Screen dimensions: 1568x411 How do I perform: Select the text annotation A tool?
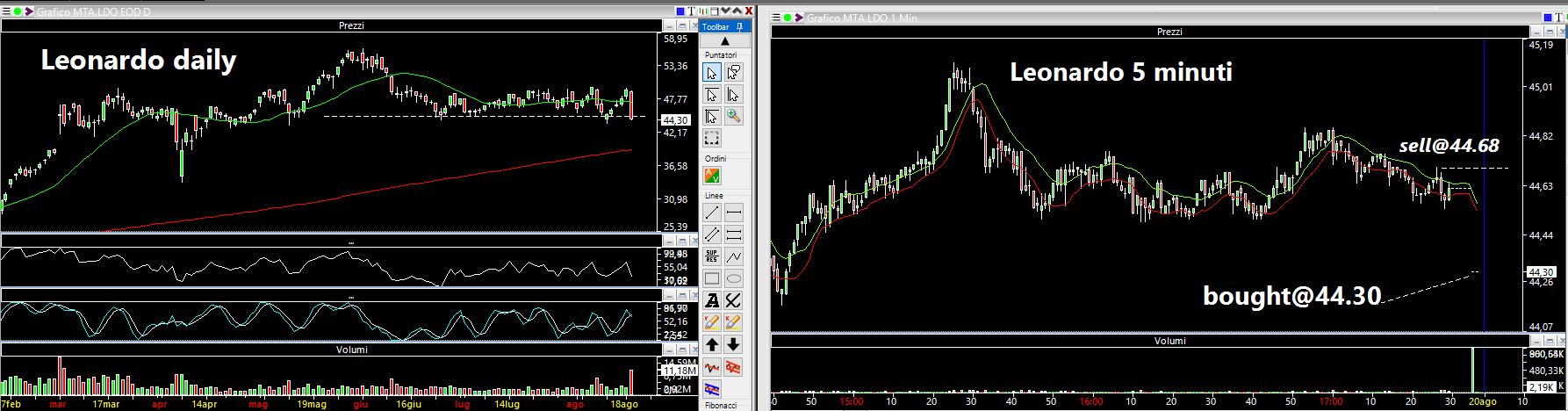click(x=712, y=301)
